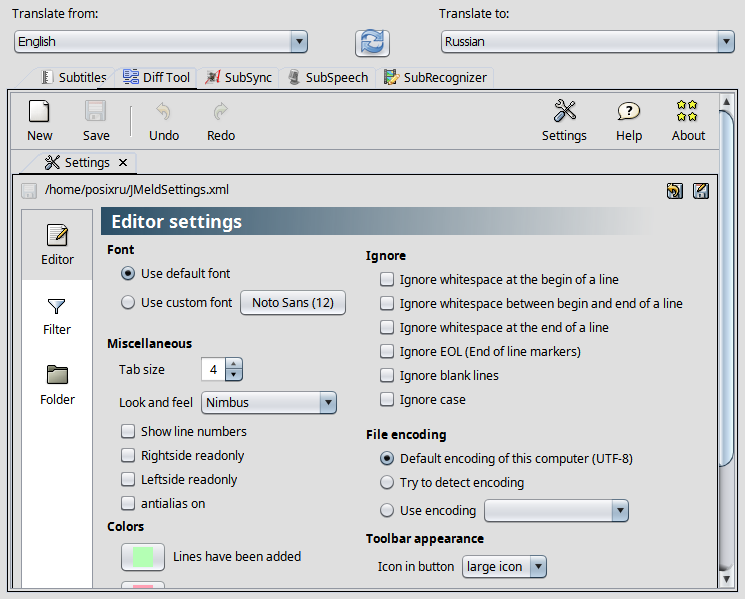Image resolution: width=745 pixels, height=599 pixels.
Task: Click the vertical scrollbar down arrow
Action: pyautogui.click(x=726, y=579)
